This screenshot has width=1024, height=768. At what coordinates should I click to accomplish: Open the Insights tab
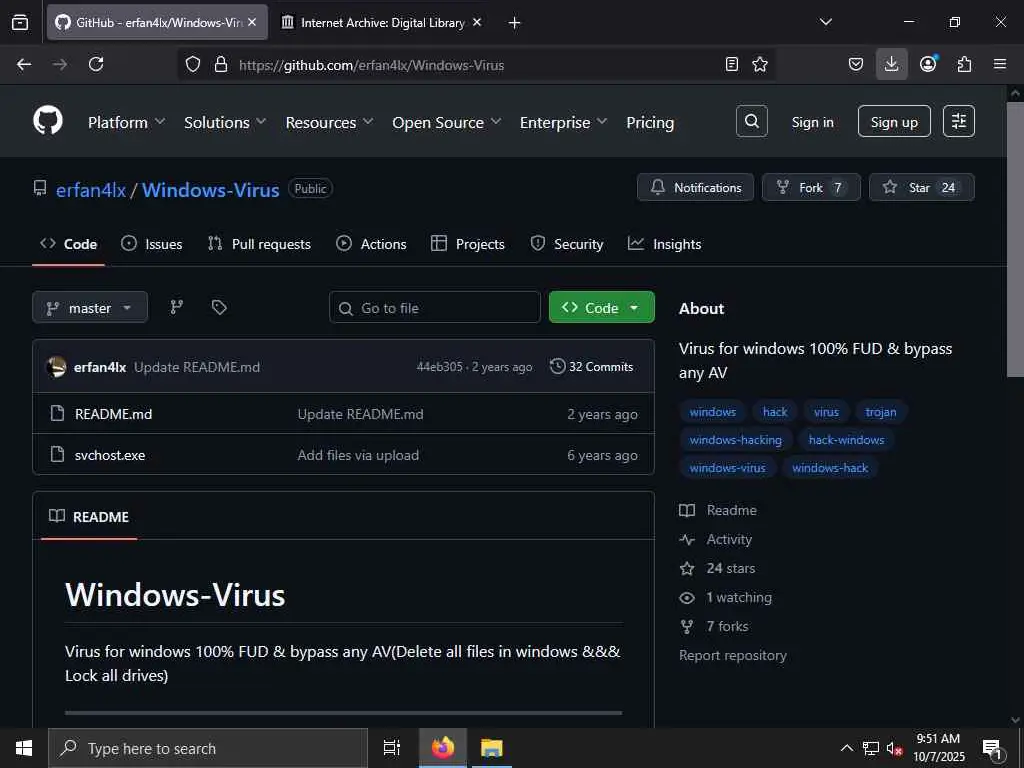click(664, 244)
